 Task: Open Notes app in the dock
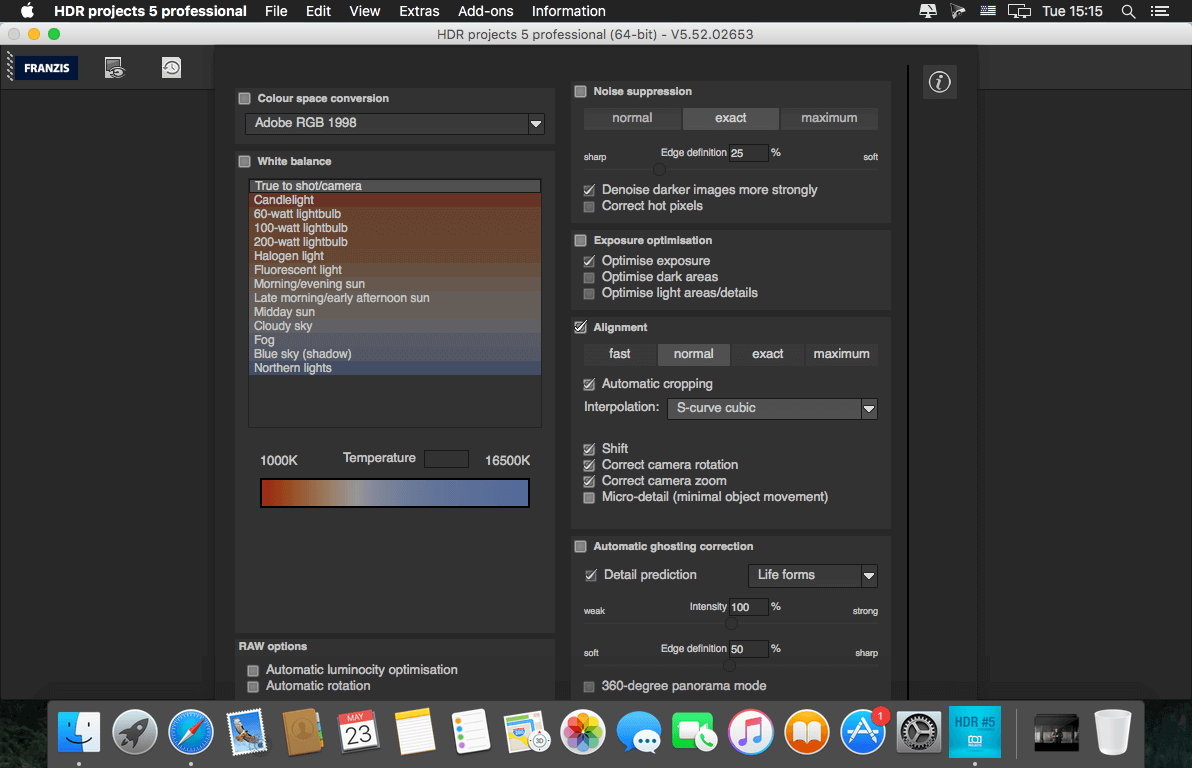(414, 732)
